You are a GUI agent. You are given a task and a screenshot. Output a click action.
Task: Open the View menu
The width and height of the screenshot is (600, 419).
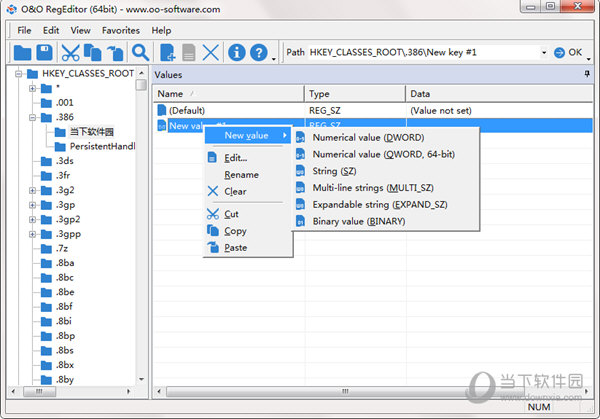pyautogui.click(x=80, y=30)
